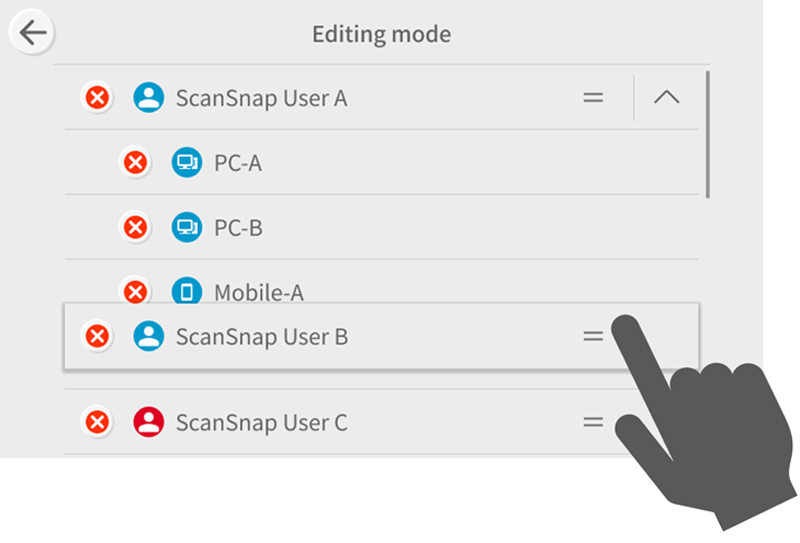This screenshot has height=543, width=800.
Task: Remove PC-A using its red X icon
Action: [x=135, y=162]
